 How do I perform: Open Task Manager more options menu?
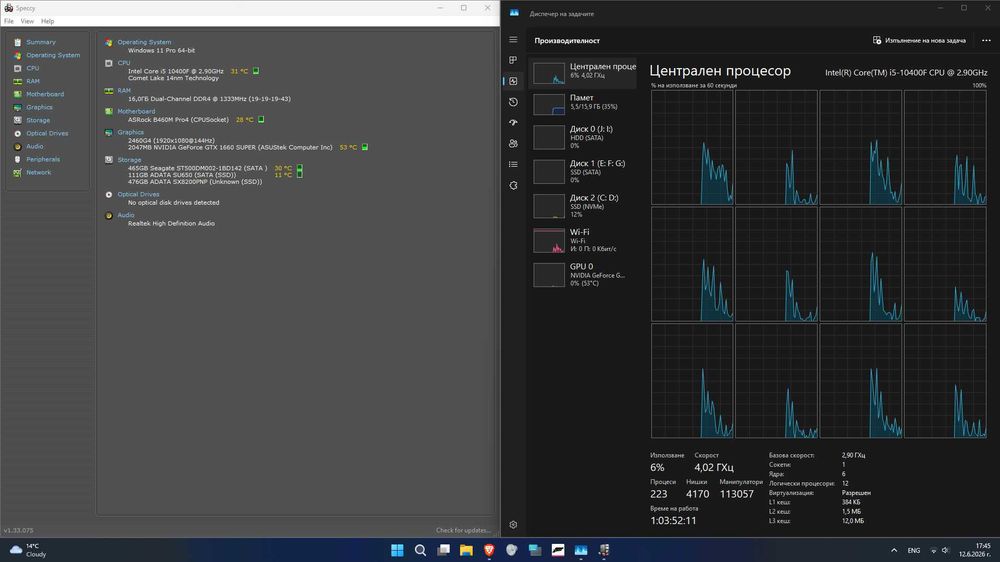point(986,40)
